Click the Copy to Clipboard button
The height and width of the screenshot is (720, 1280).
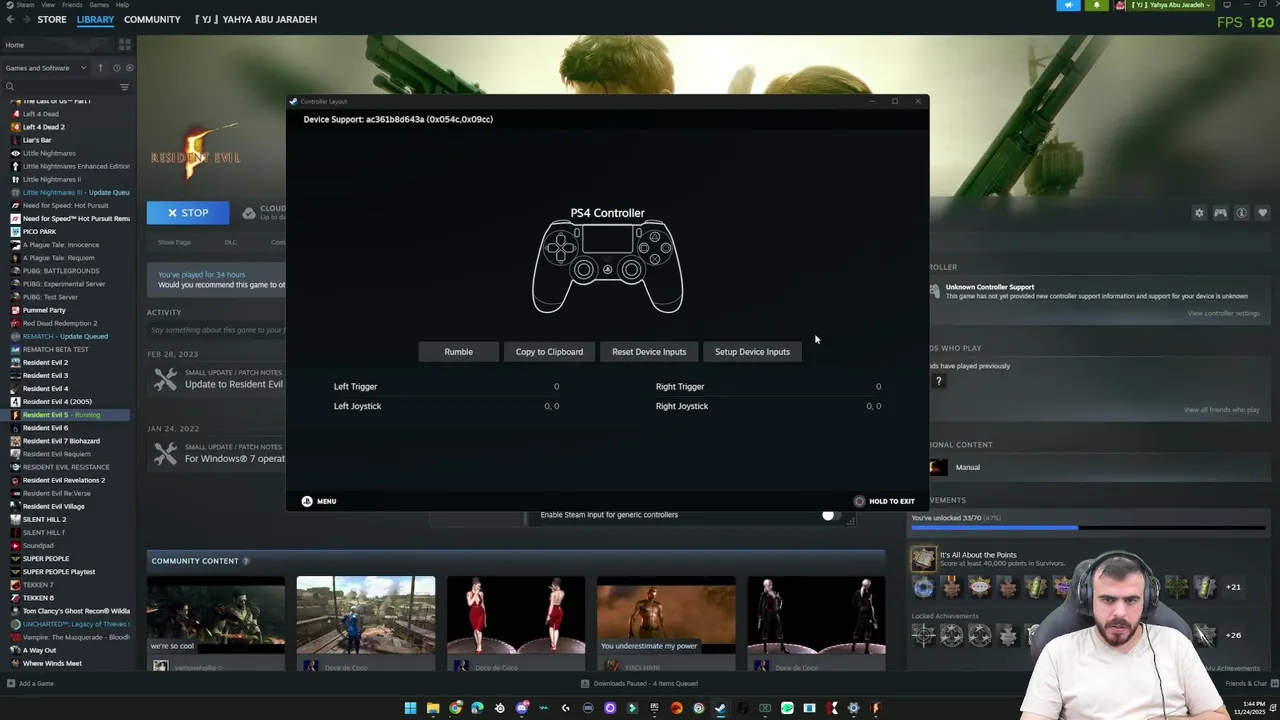549,352
